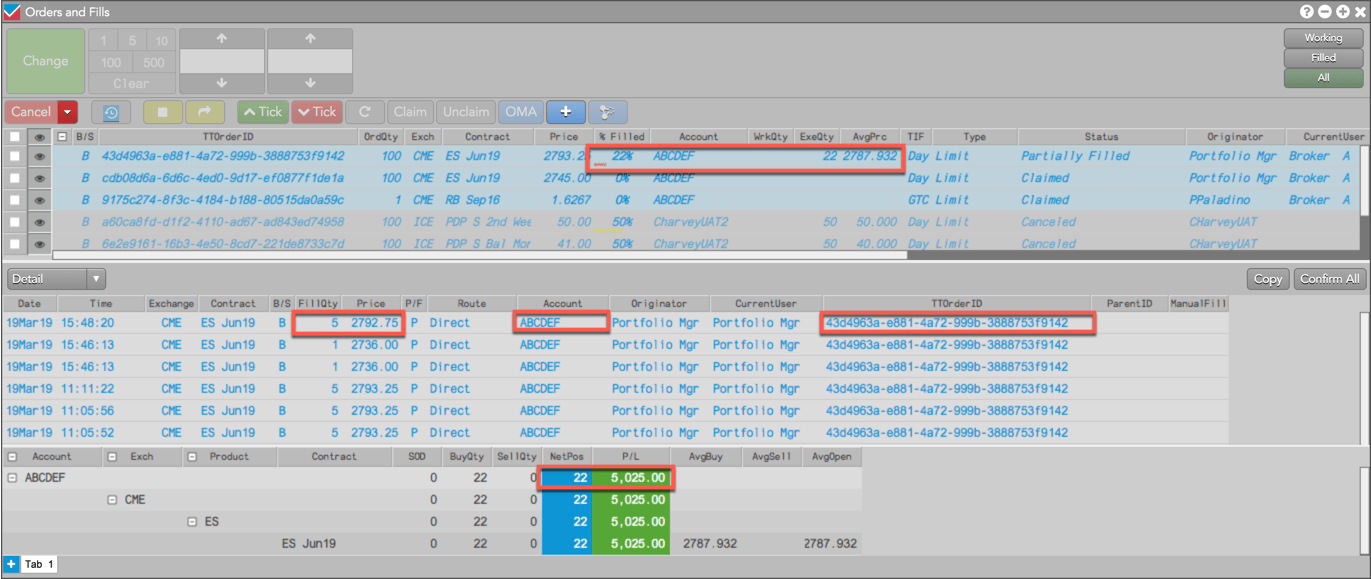Click down arrow on second stepper
This screenshot has width=1371, height=579.
tap(310, 82)
